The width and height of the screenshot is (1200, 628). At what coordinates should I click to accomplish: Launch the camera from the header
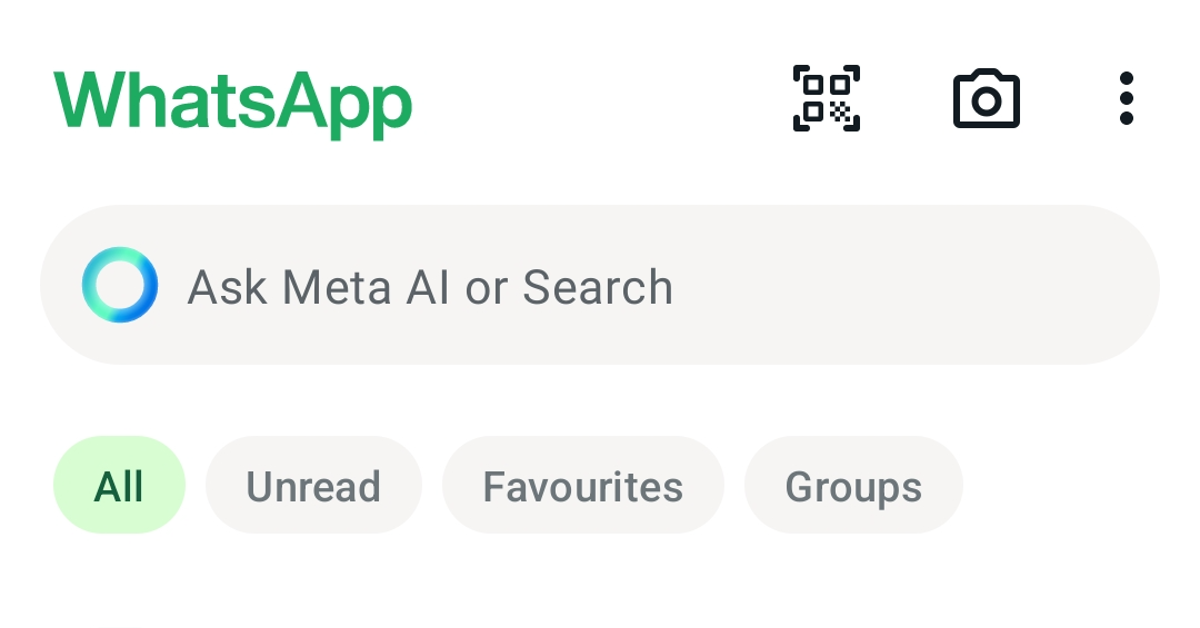point(986,99)
